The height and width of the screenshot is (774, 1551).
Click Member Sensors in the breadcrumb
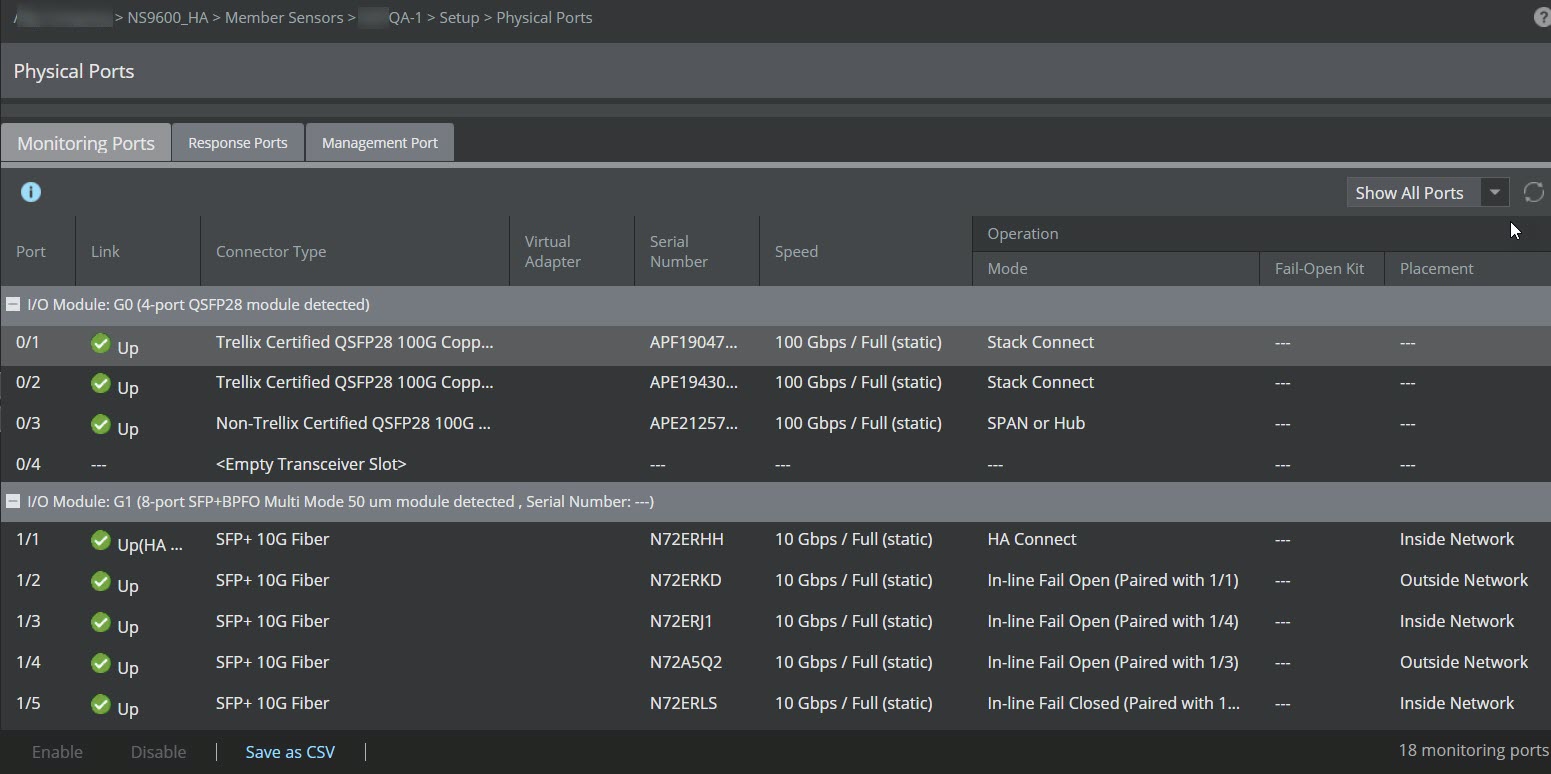[284, 18]
